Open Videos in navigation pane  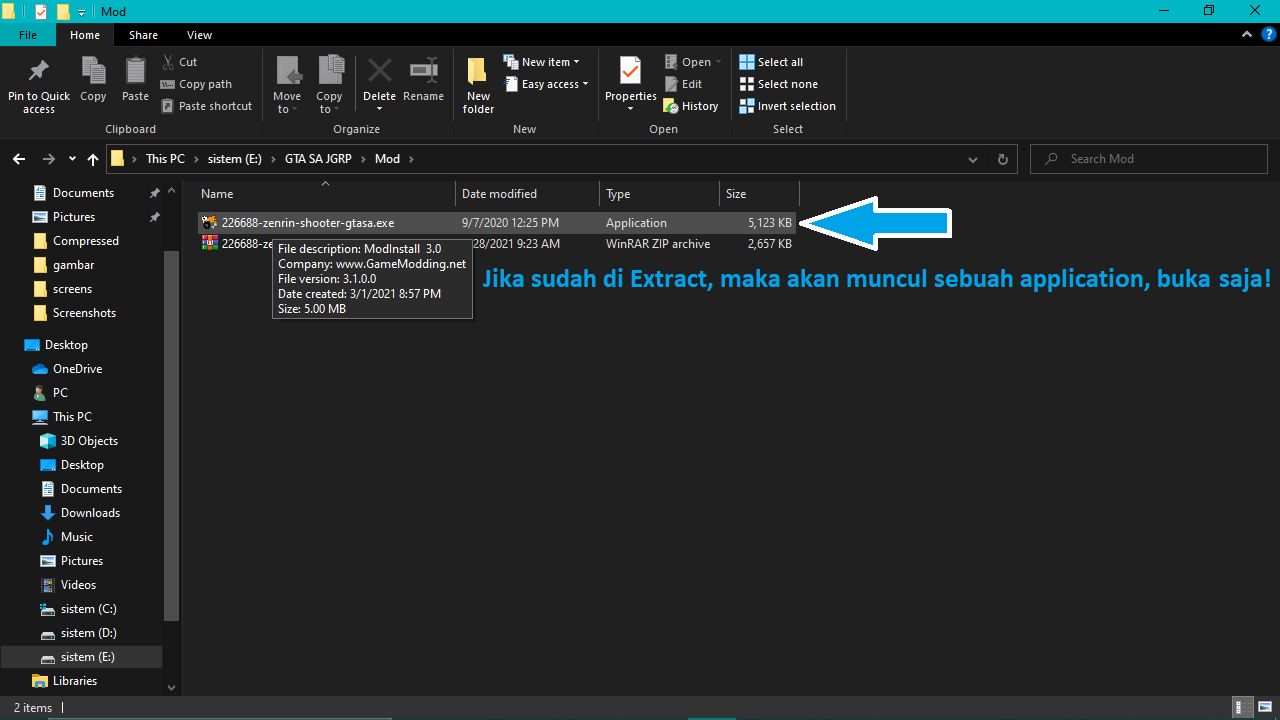click(x=78, y=585)
